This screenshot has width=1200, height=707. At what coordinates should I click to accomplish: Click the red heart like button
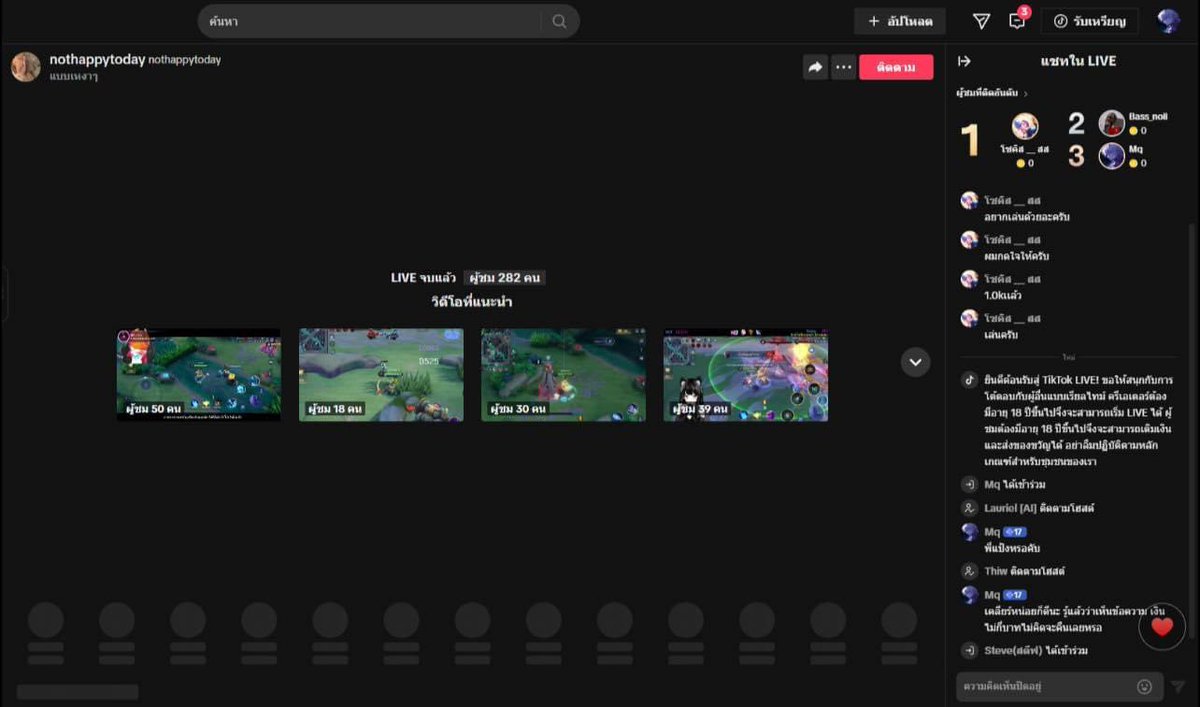coord(1162,627)
